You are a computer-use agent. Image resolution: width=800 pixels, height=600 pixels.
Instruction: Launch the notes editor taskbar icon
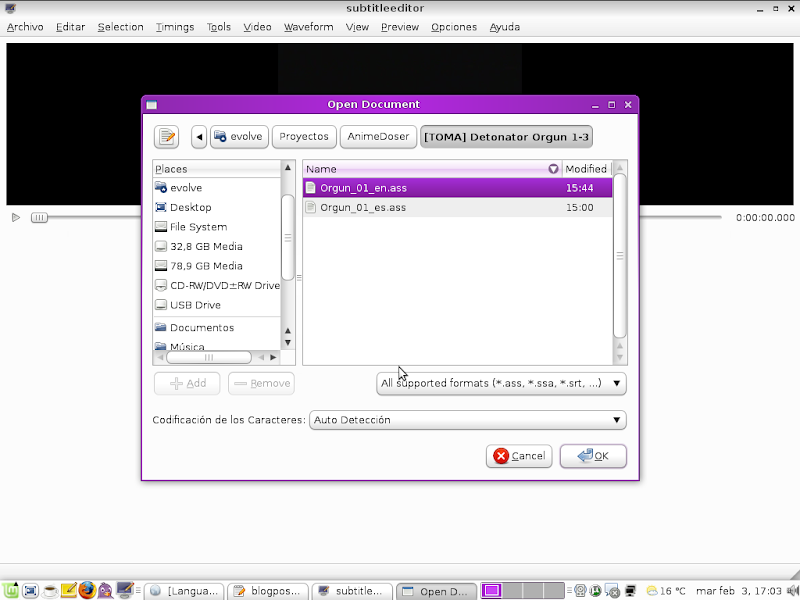pyautogui.click(x=69, y=590)
